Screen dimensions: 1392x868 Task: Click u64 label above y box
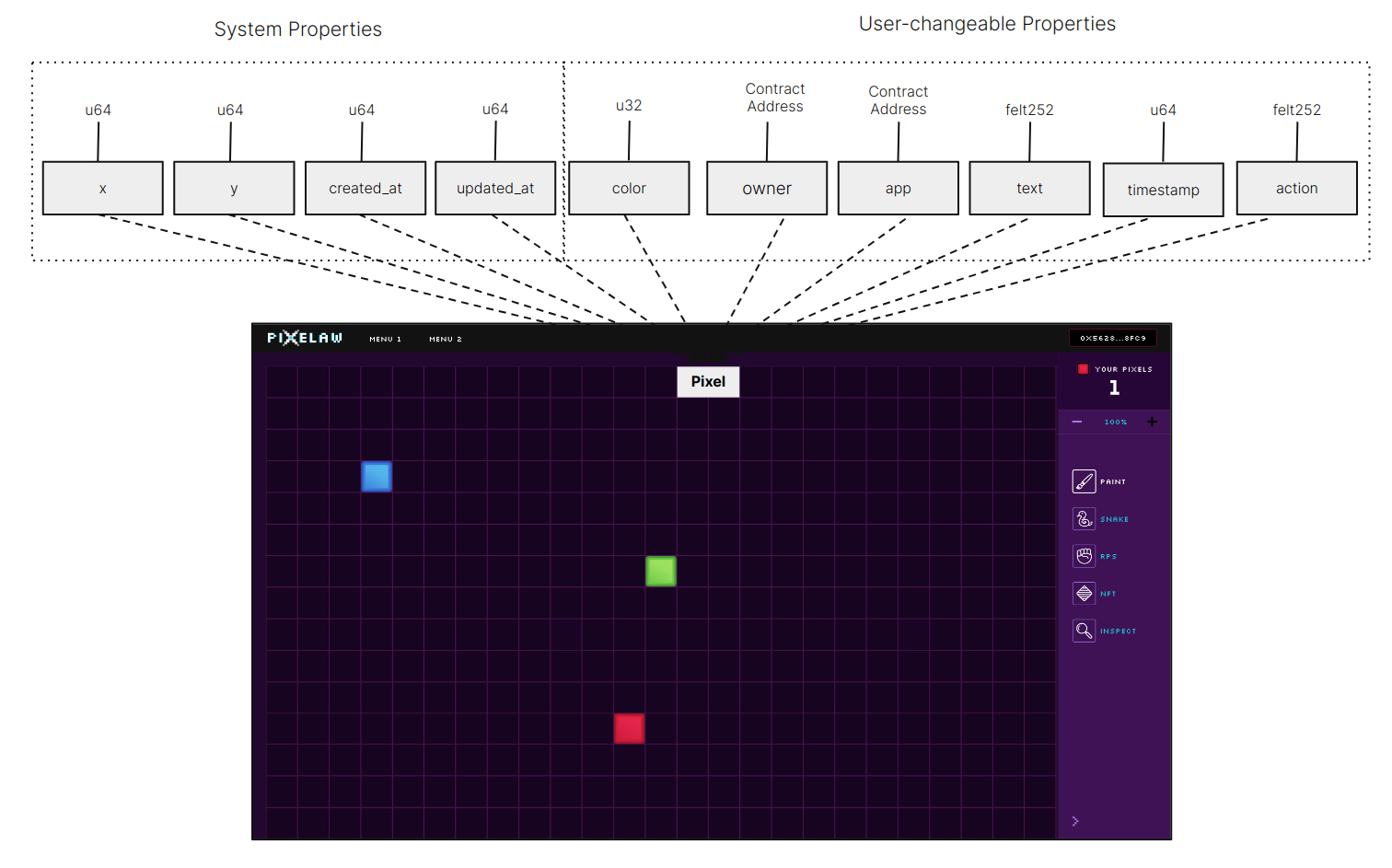[230, 110]
